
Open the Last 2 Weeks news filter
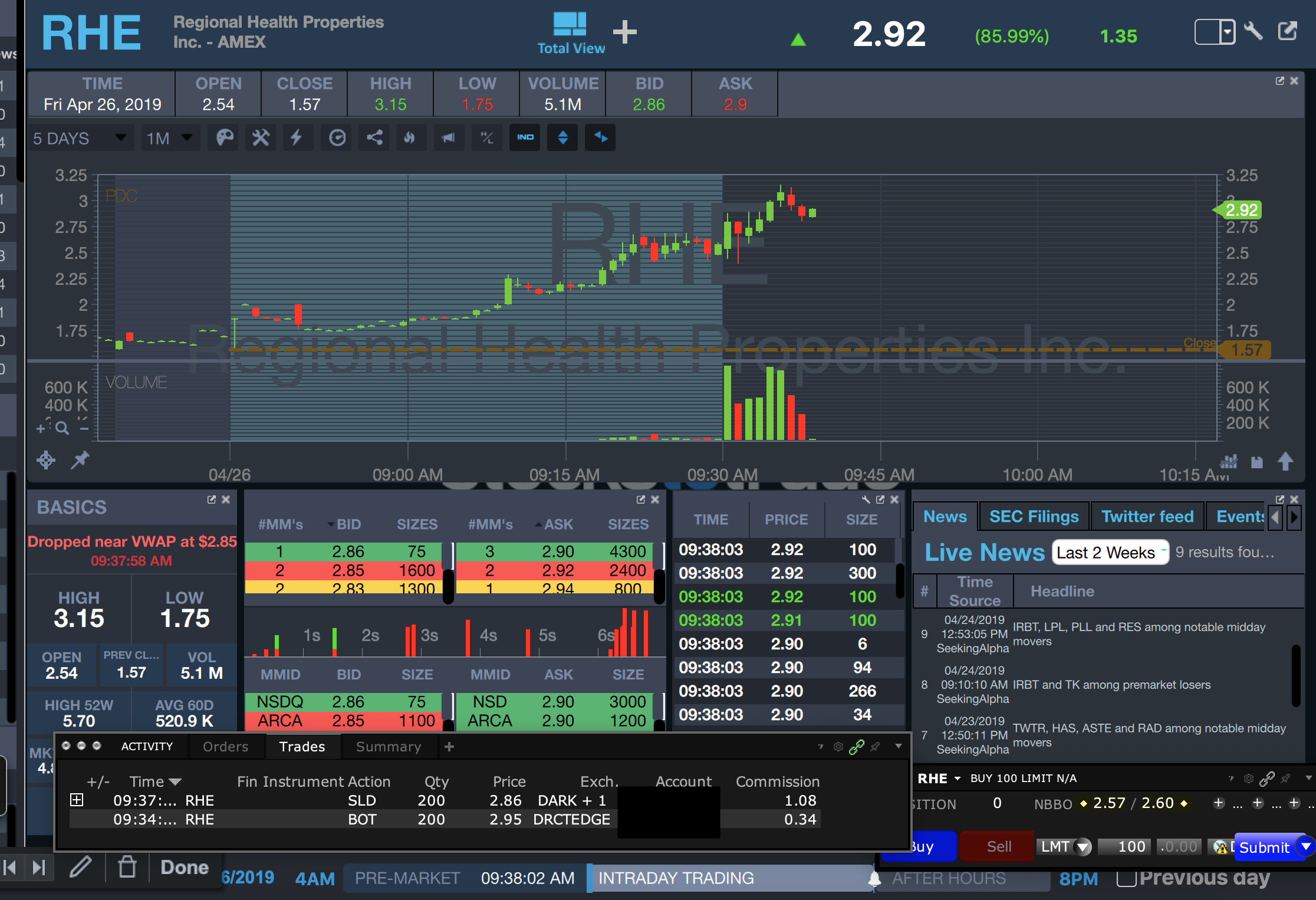click(x=1110, y=553)
